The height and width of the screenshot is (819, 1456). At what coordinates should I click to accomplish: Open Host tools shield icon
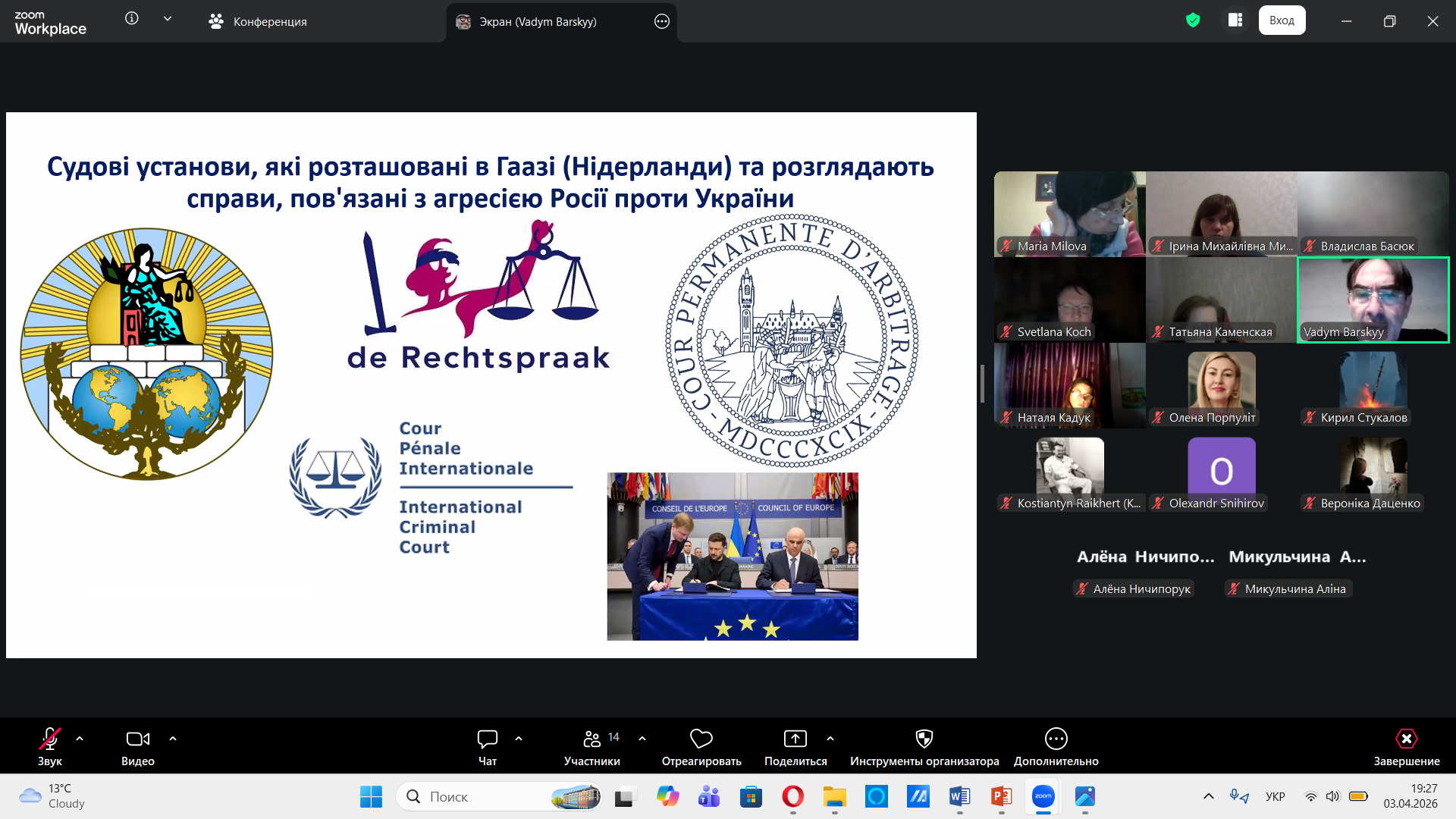coord(924,747)
